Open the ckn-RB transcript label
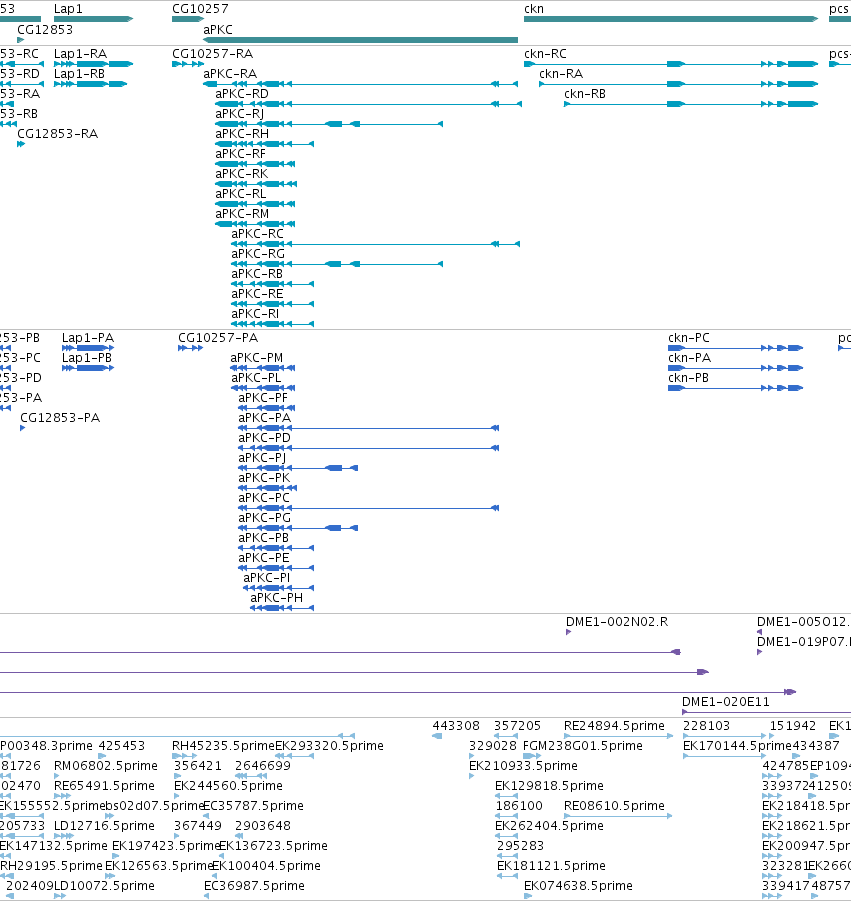The width and height of the screenshot is (851, 901). (x=585, y=94)
